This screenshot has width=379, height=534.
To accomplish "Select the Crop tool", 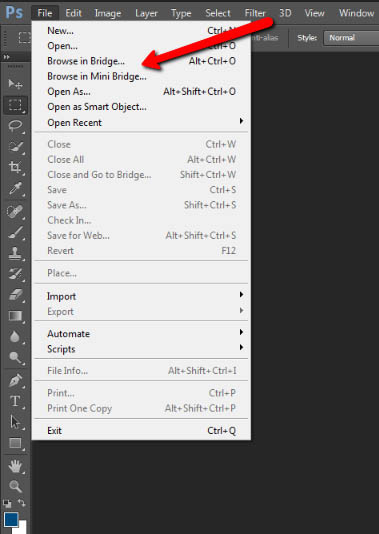I will (x=15, y=167).
